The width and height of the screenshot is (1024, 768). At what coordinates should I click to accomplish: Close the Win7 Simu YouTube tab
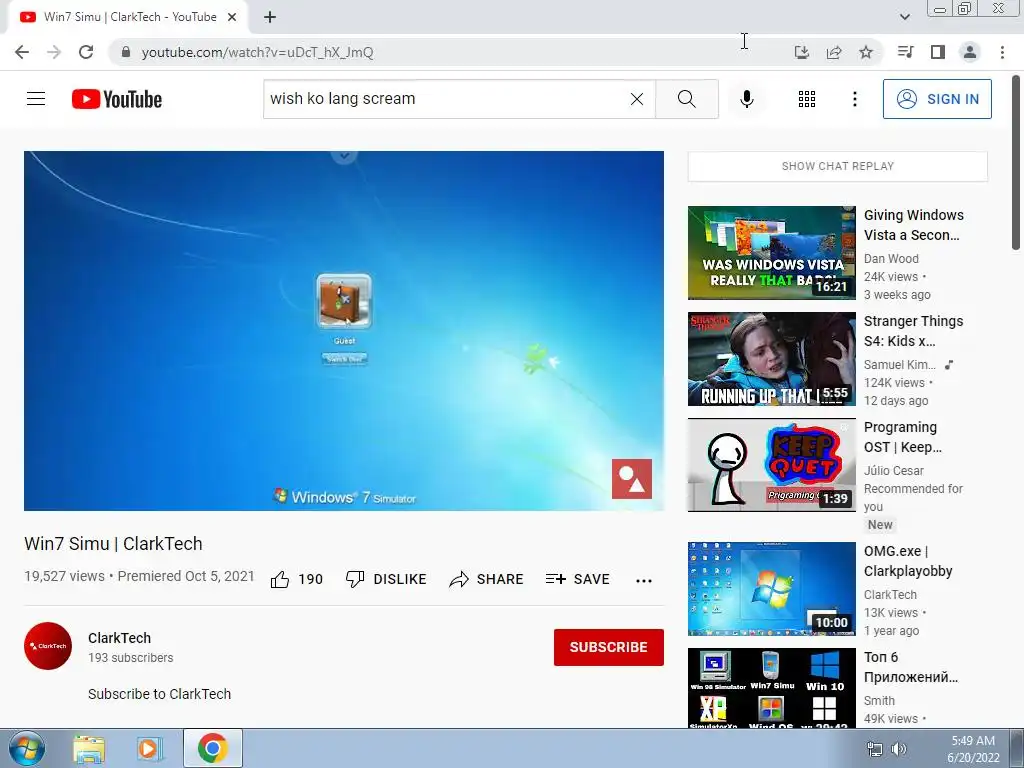(232, 17)
